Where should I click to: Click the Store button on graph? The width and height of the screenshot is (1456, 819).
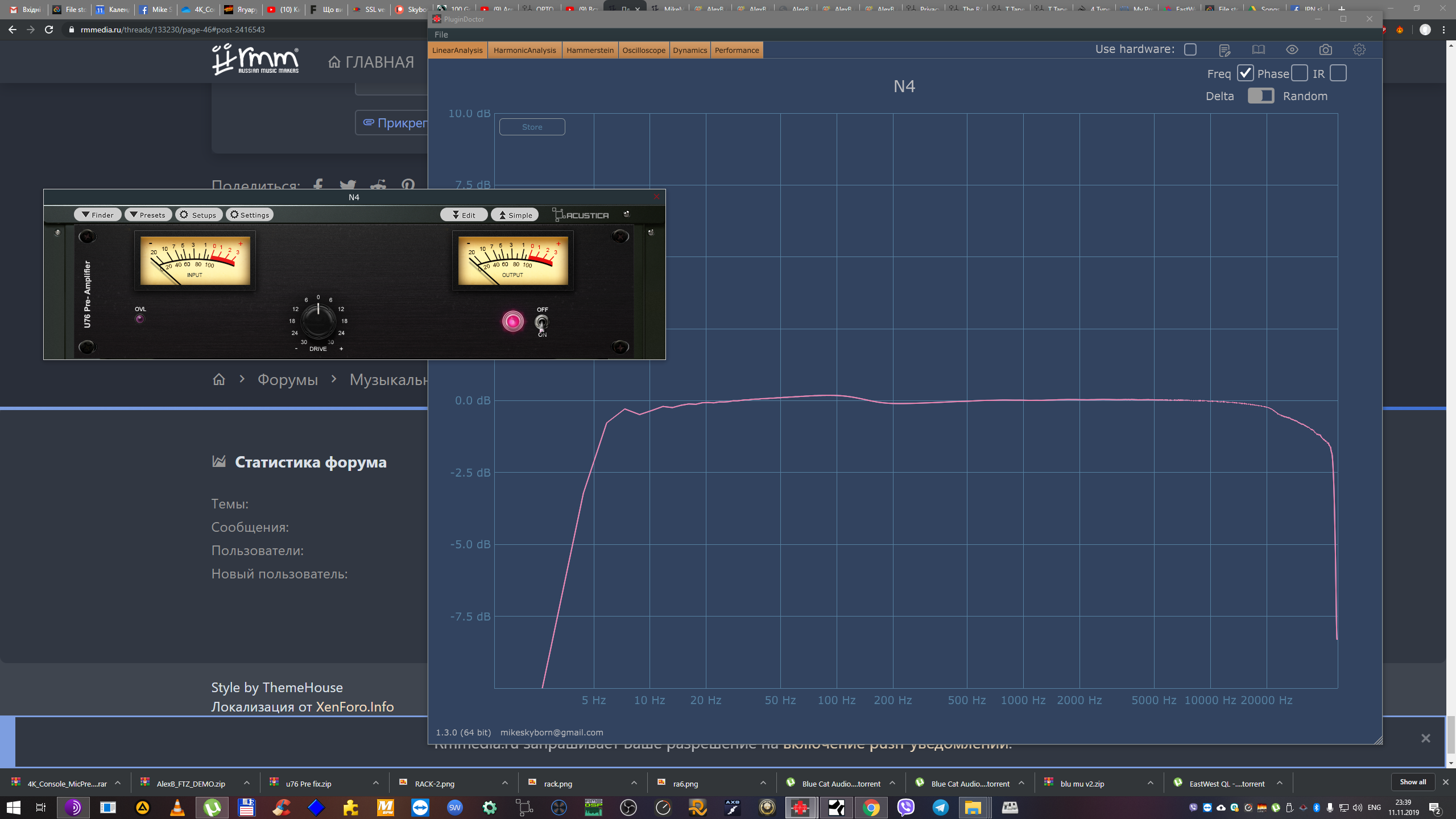(x=532, y=127)
